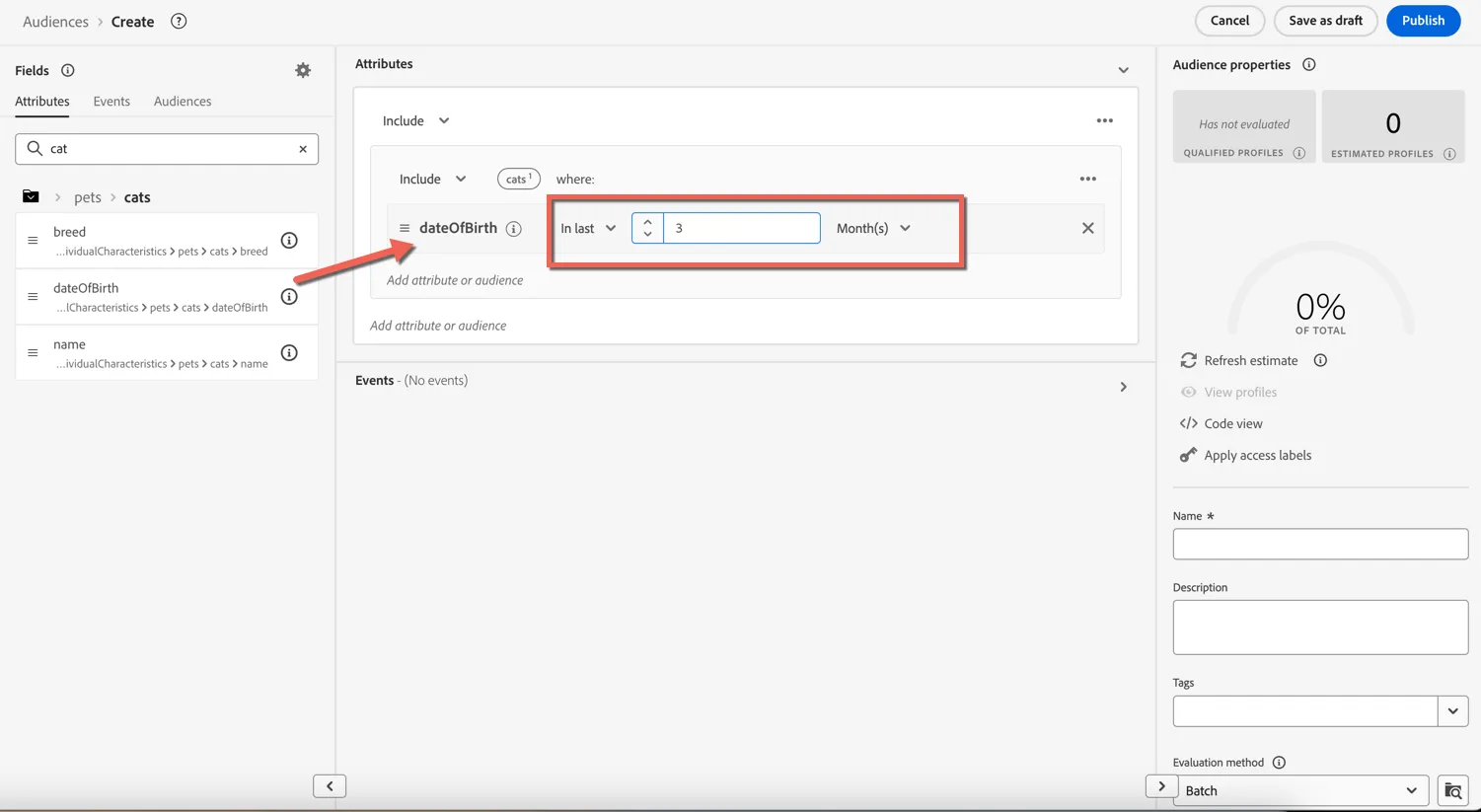
Task: Click the Audience properties info icon
Action: [x=1308, y=64]
